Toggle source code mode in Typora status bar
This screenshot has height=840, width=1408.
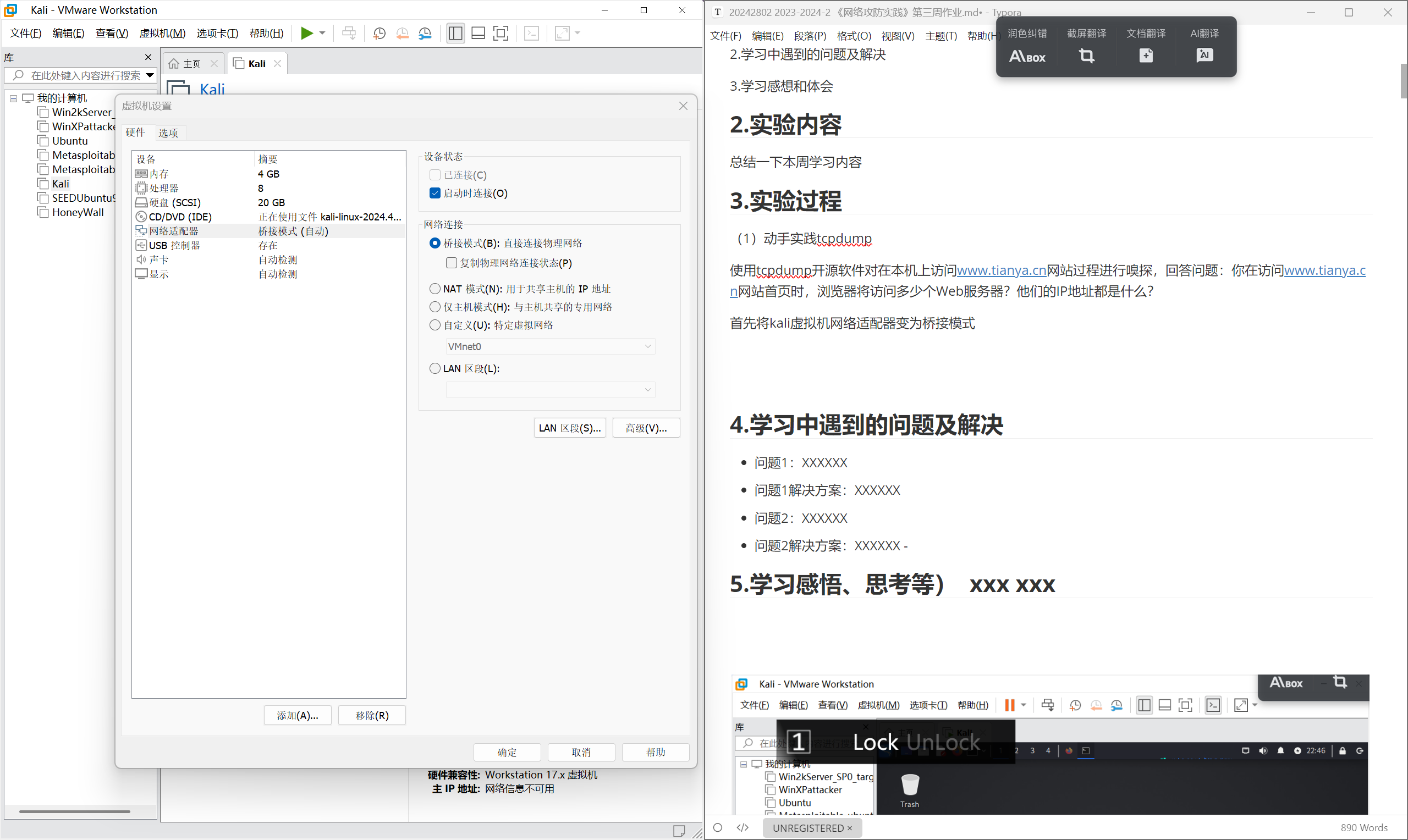point(742,827)
